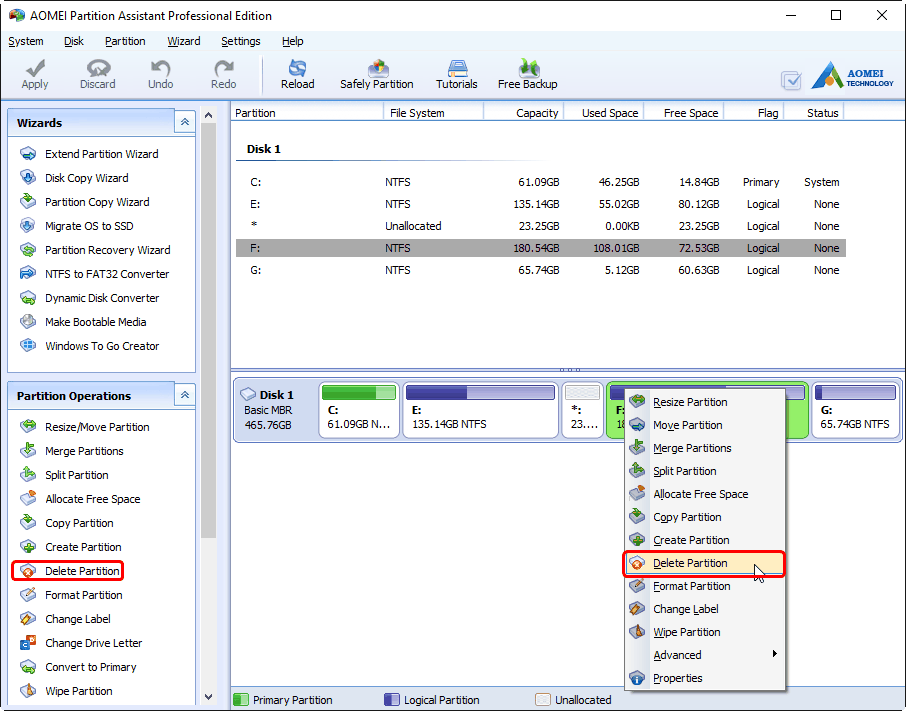The height and width of the screenshot is (711, 906).
Task: Choose Delete Partition from the context menu
Action: 694,563
